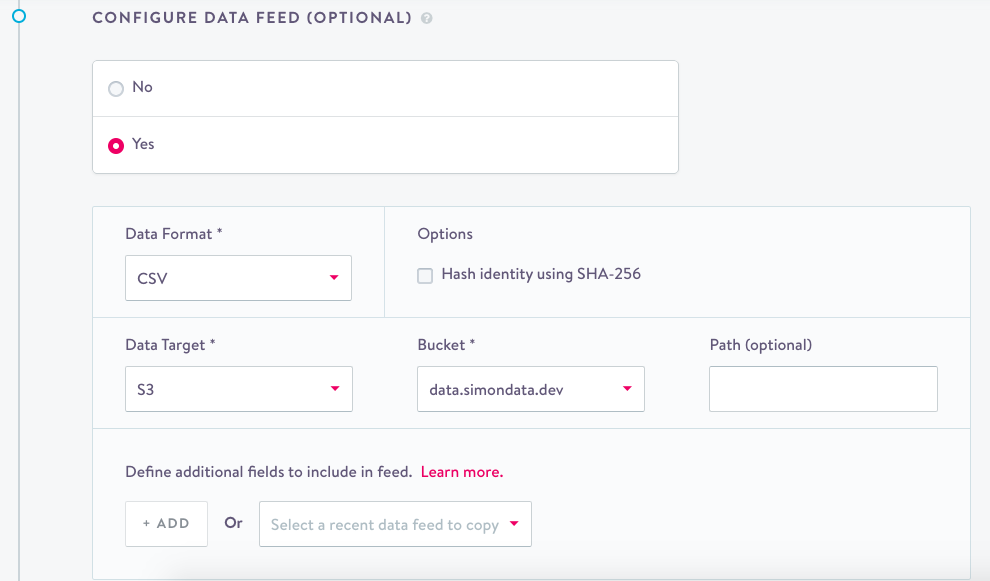The image size is (990, 581).
Task: Click the Define additional fields instruction text
Action: click(268, 472)
